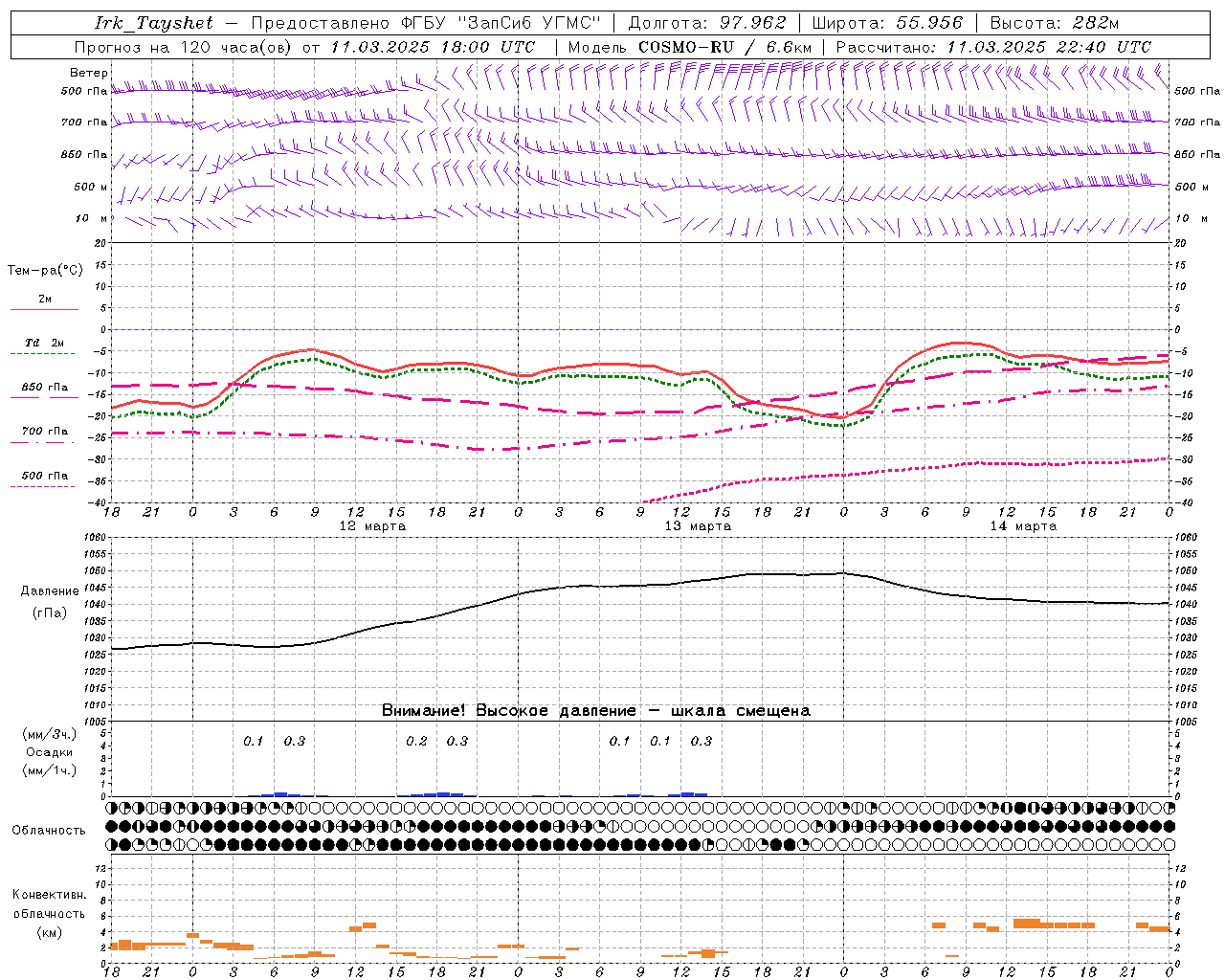Click the Осадки panel label
Screen dimensions: 1225x980
coord(50,753)
